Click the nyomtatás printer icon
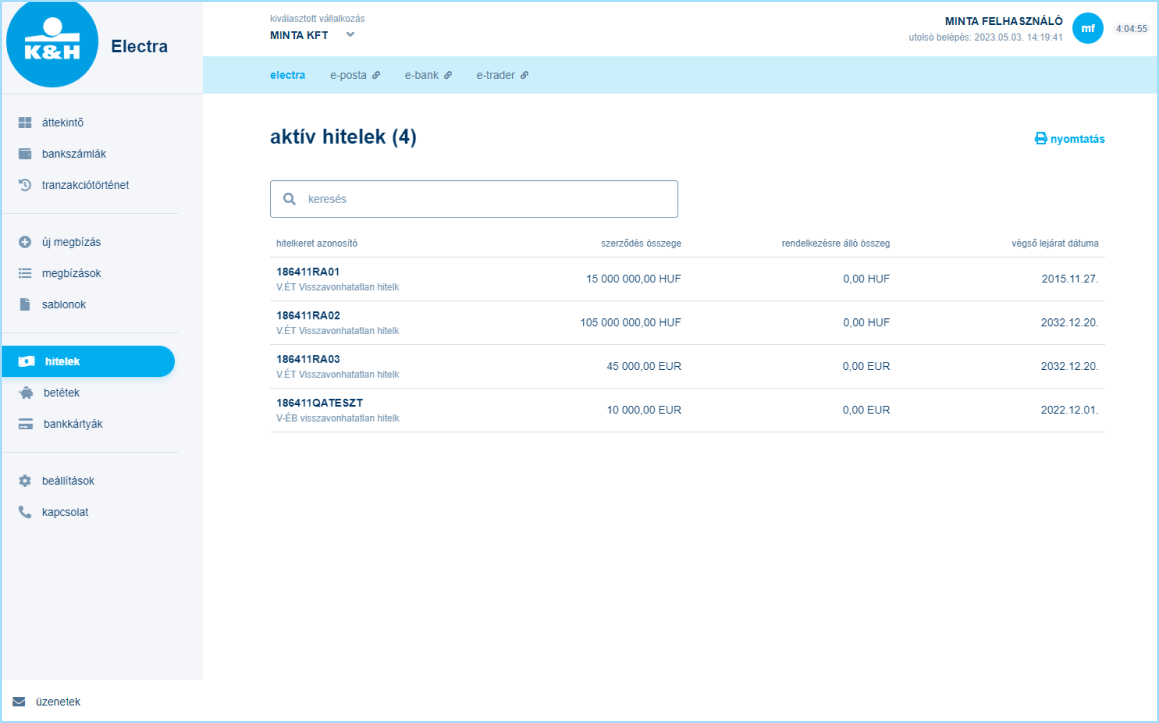Image resolution: width=1159 pixels, height=723 pixels. tap(1039, 139)
